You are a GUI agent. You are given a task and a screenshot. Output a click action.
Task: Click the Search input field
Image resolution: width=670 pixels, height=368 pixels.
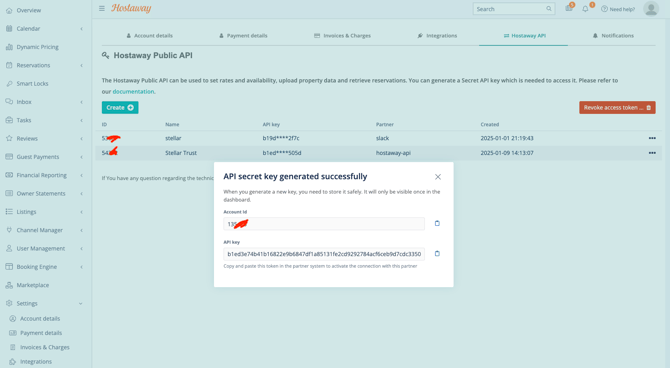pos(514,9)
